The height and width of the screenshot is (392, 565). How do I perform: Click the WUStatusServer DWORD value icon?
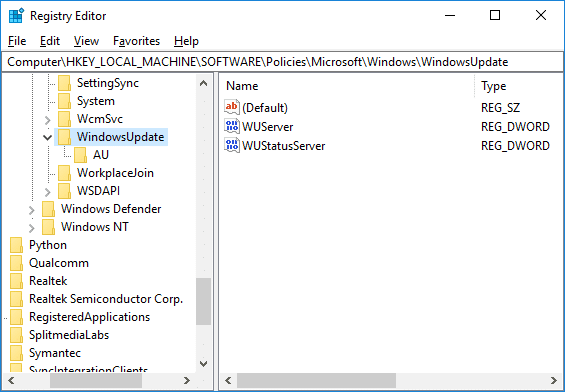click(232, 146)
